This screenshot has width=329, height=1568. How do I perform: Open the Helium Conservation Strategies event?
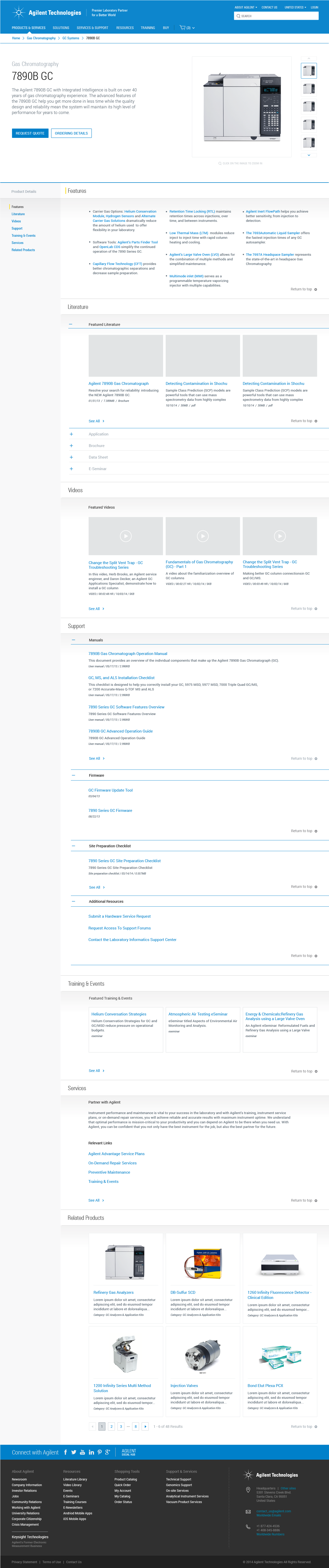pyautogui.click(x=119, y=1014)
